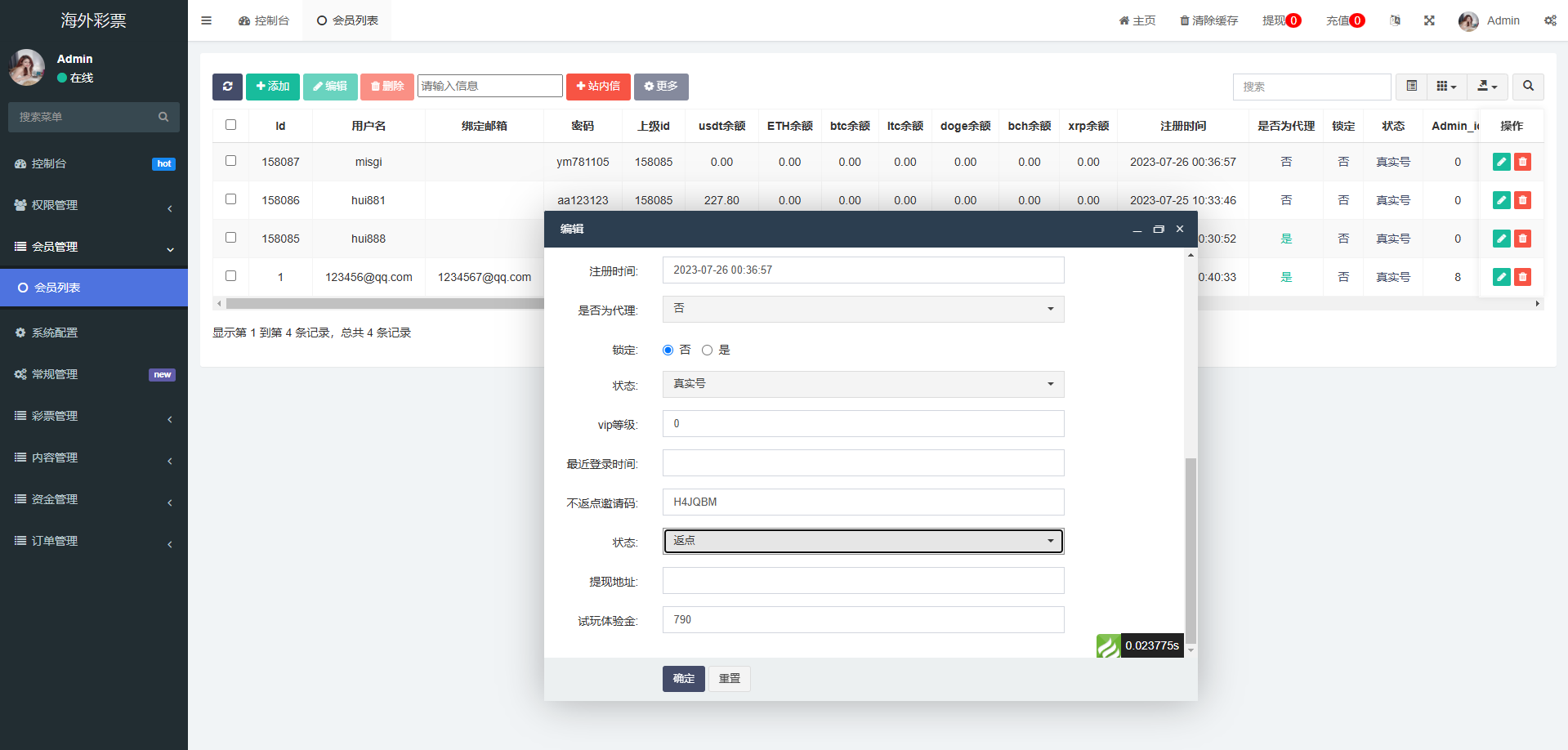Toggle the select-all checkbox in table header
The image size is (1568, 750).
pyautogui.click(x=230, y=125)
